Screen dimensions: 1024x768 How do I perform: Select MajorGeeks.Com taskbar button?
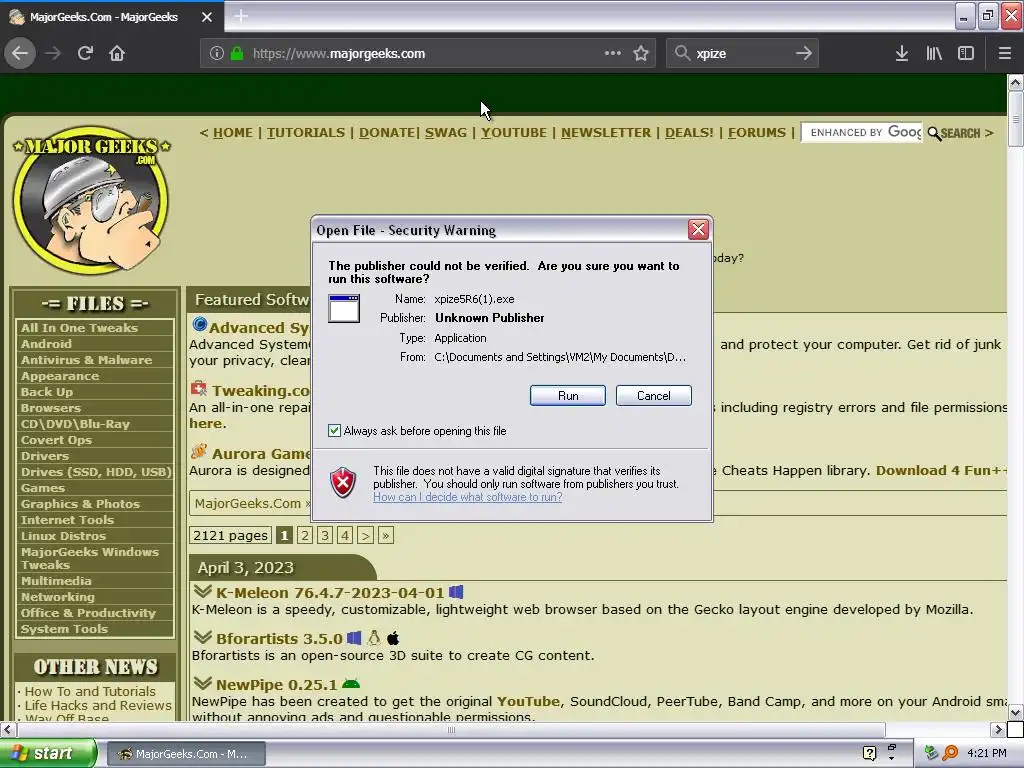[185, 754]
